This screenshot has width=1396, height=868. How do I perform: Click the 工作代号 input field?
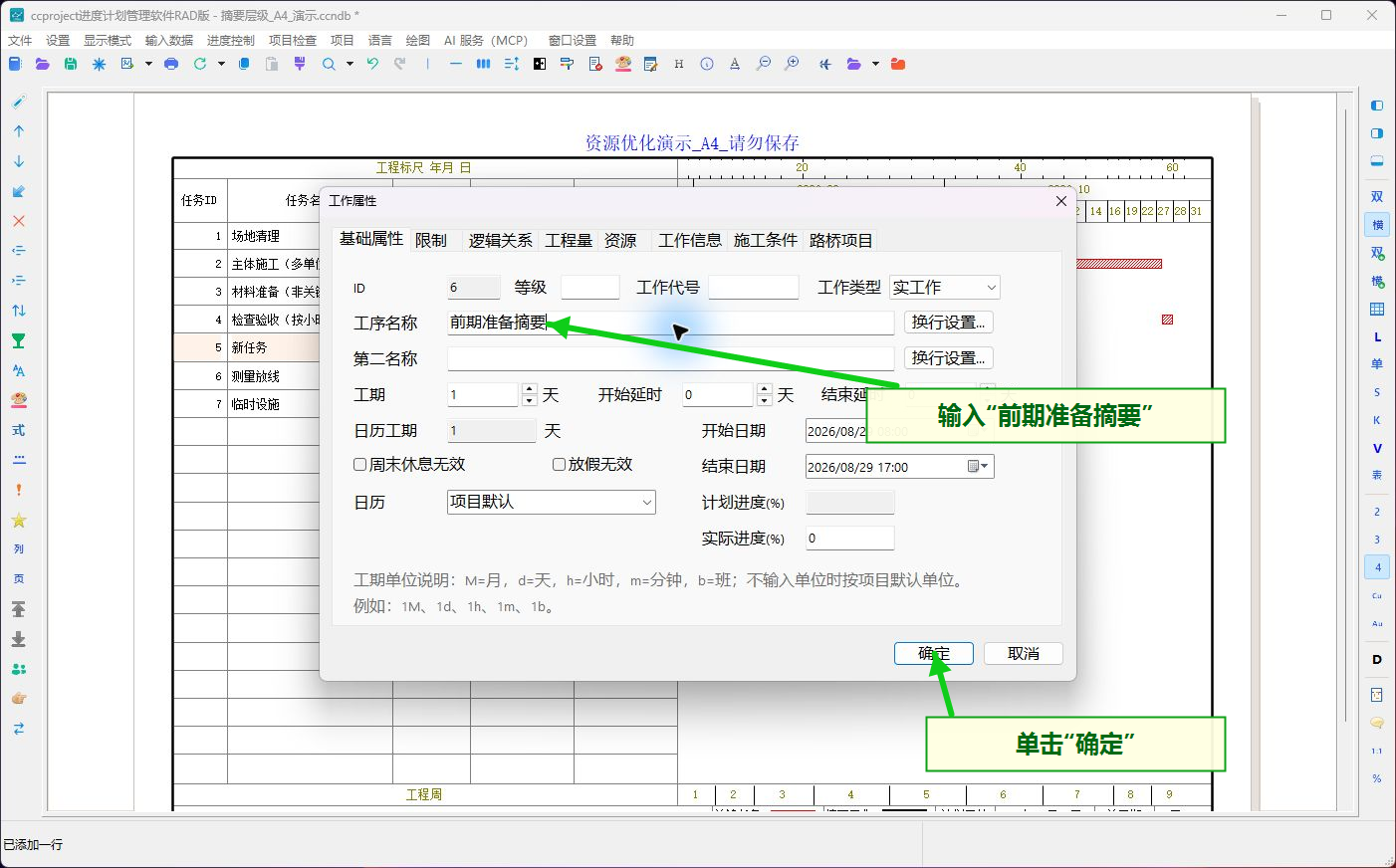pyautogui.click(x=754, y=287)
